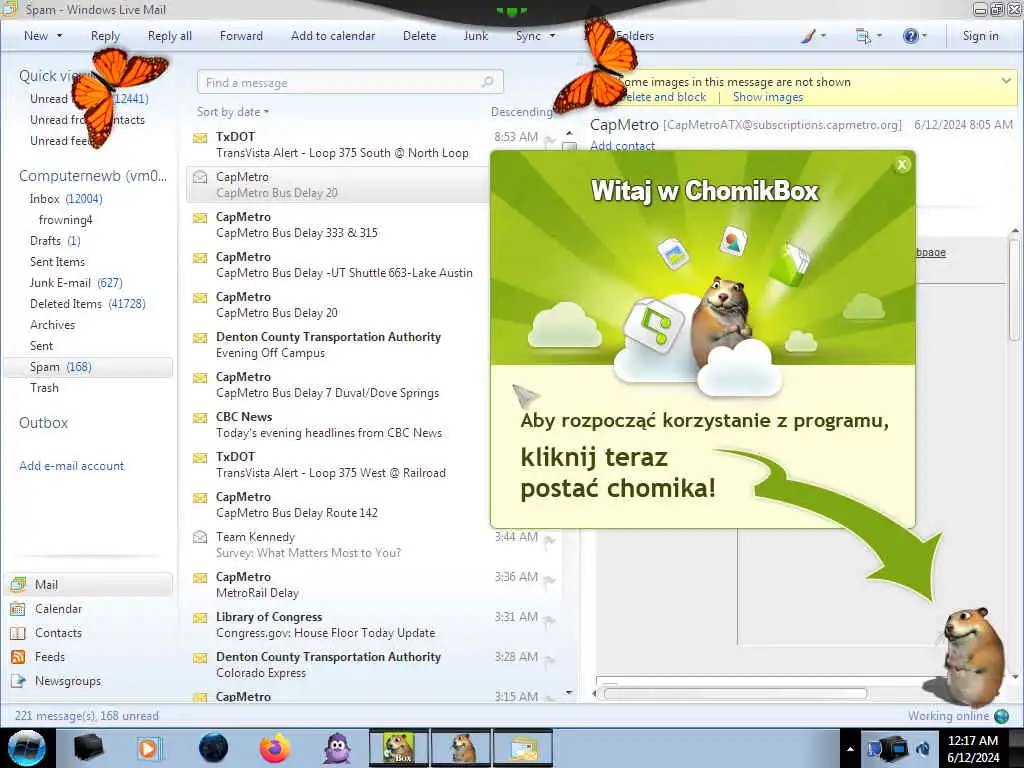The height and width of the screenshot is (768, 1024).
Task: Select the Outbox folder
Action: [x=43, y=423]
